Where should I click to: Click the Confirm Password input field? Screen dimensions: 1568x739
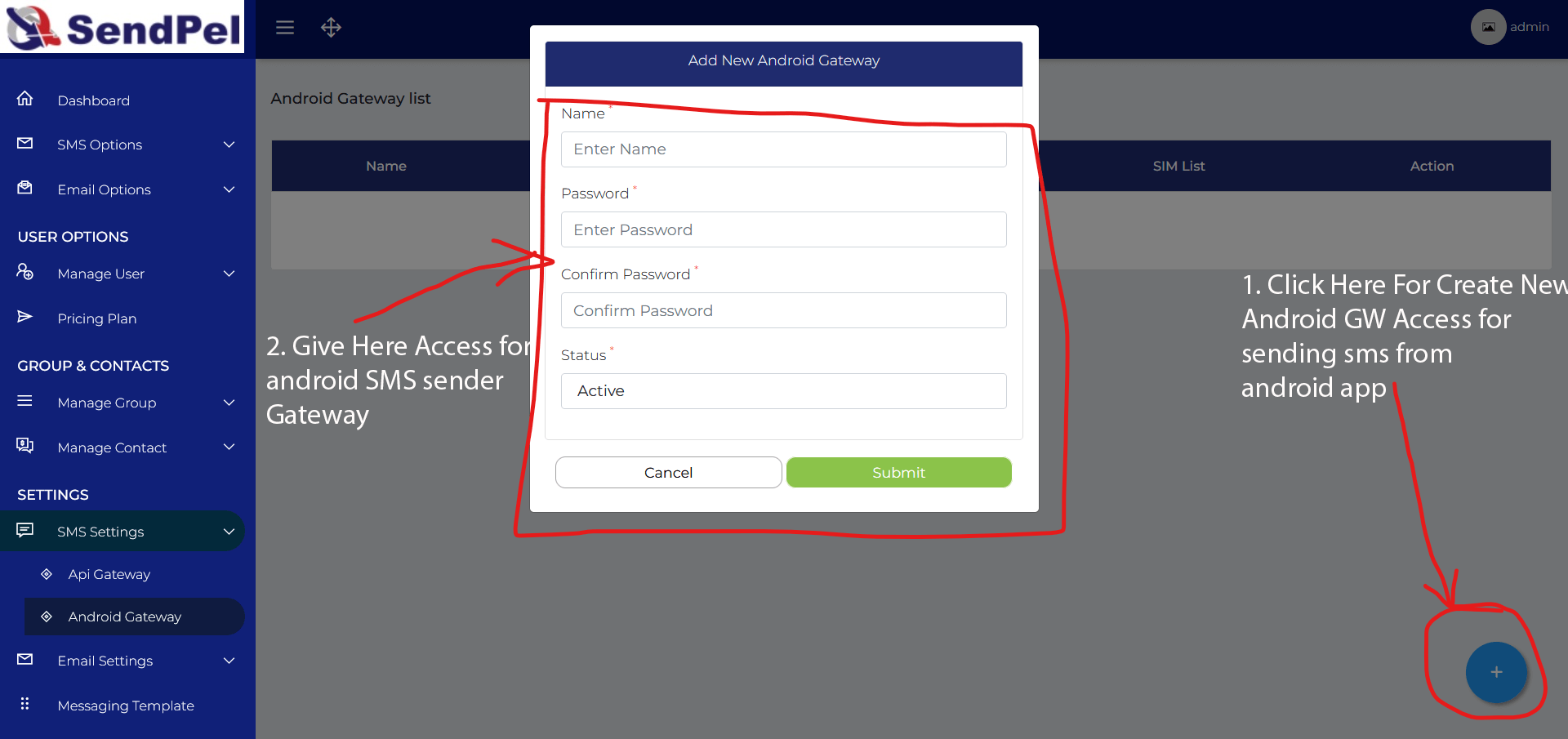[x=784, y=310]
